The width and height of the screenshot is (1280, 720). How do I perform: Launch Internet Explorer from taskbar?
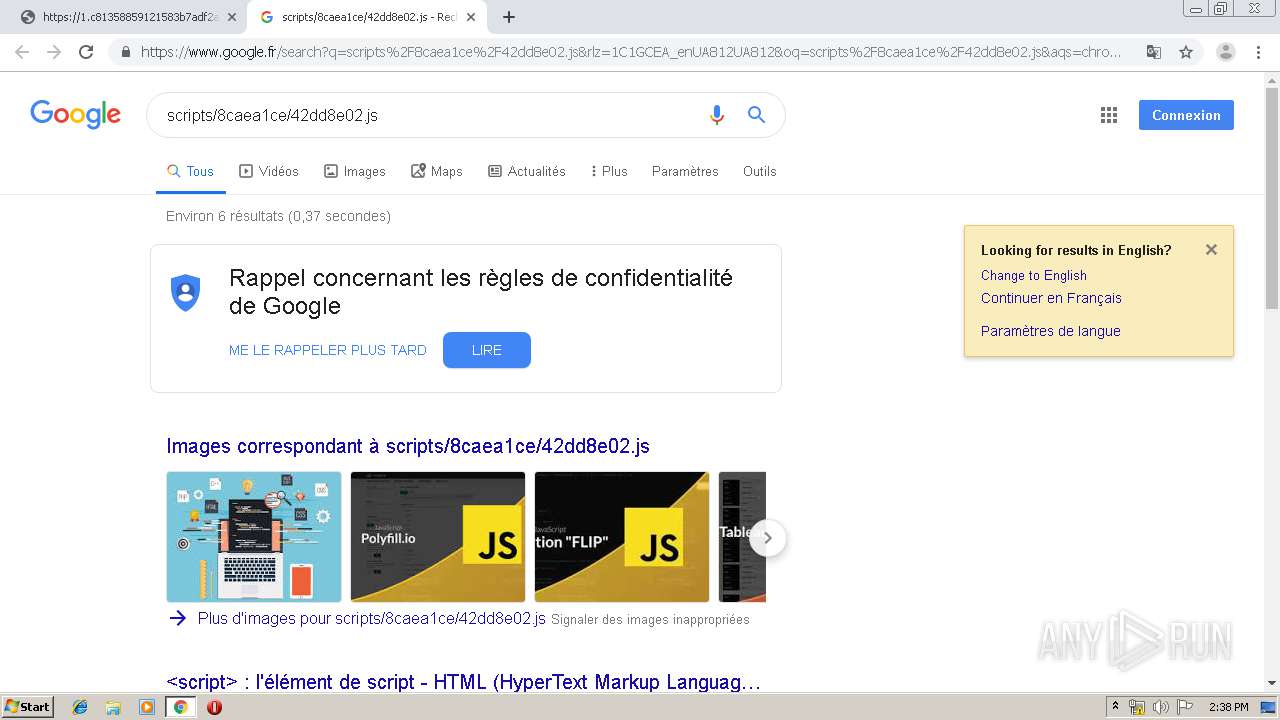click(80, 707)
